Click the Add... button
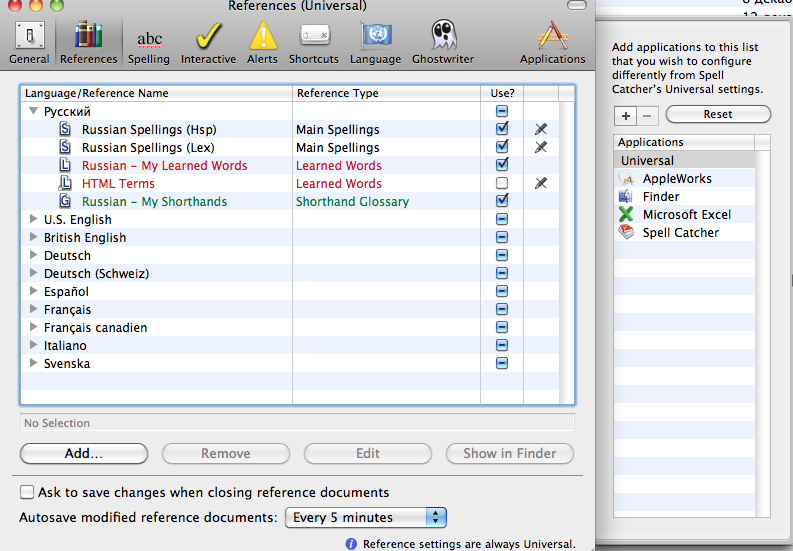 [x=84, y=453]
